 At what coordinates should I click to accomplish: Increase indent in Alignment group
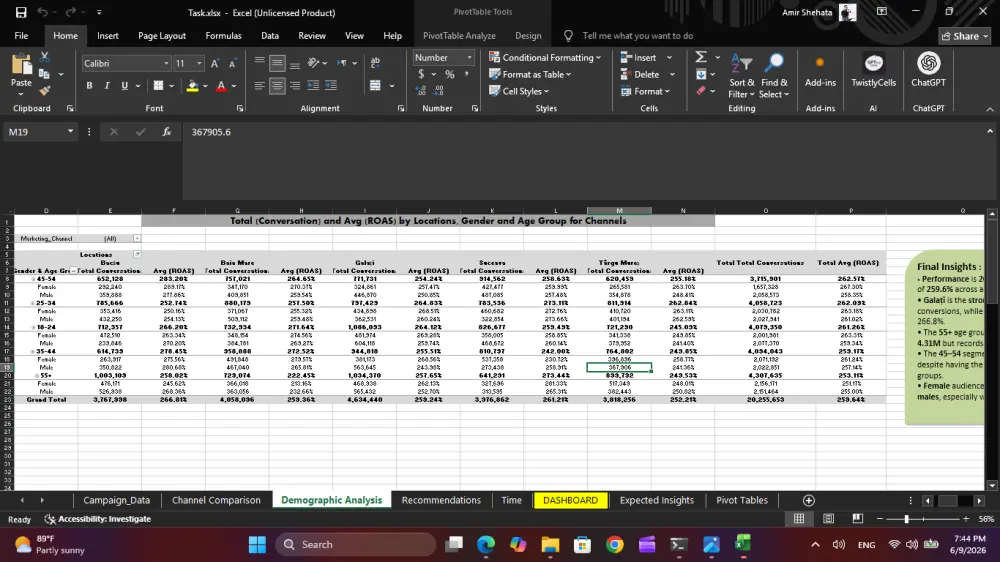point(331,85)
